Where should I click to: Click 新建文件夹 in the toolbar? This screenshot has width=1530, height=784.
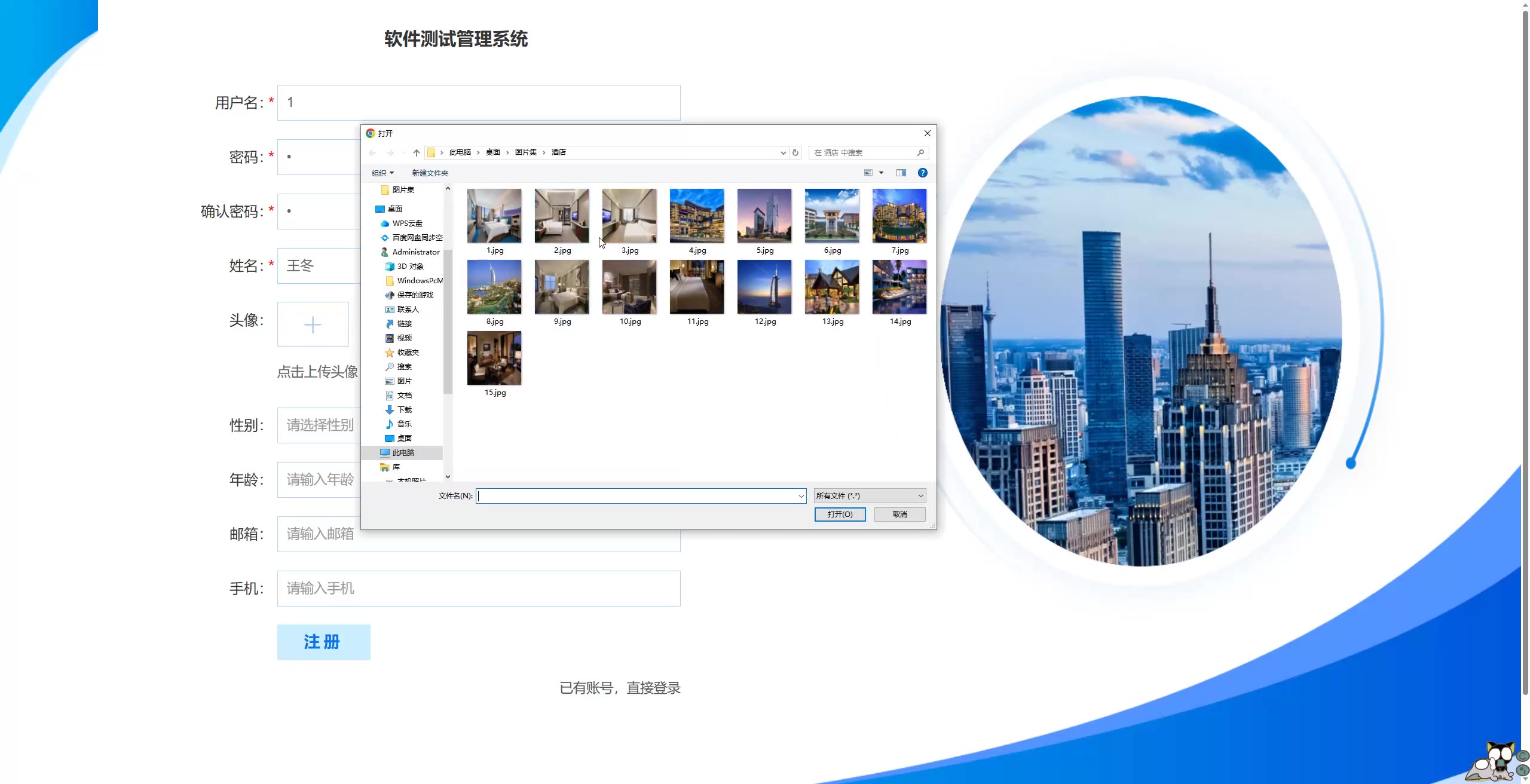tap(430, 173)
